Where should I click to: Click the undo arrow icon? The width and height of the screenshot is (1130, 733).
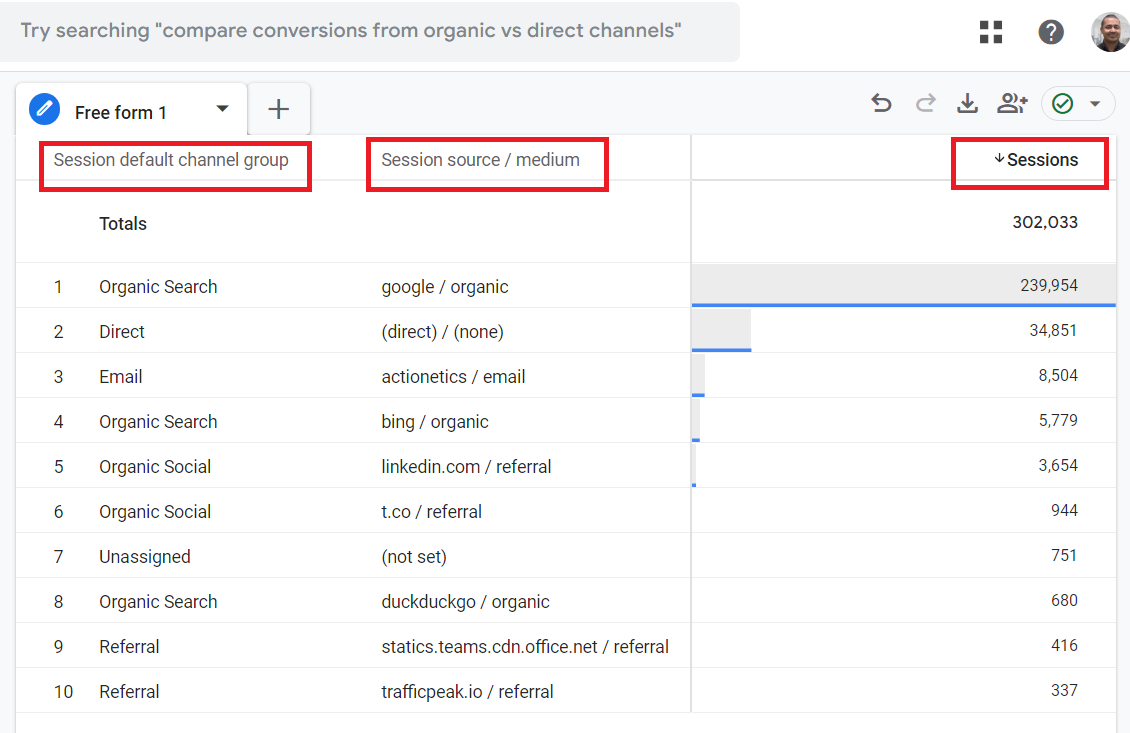point(881,103)
